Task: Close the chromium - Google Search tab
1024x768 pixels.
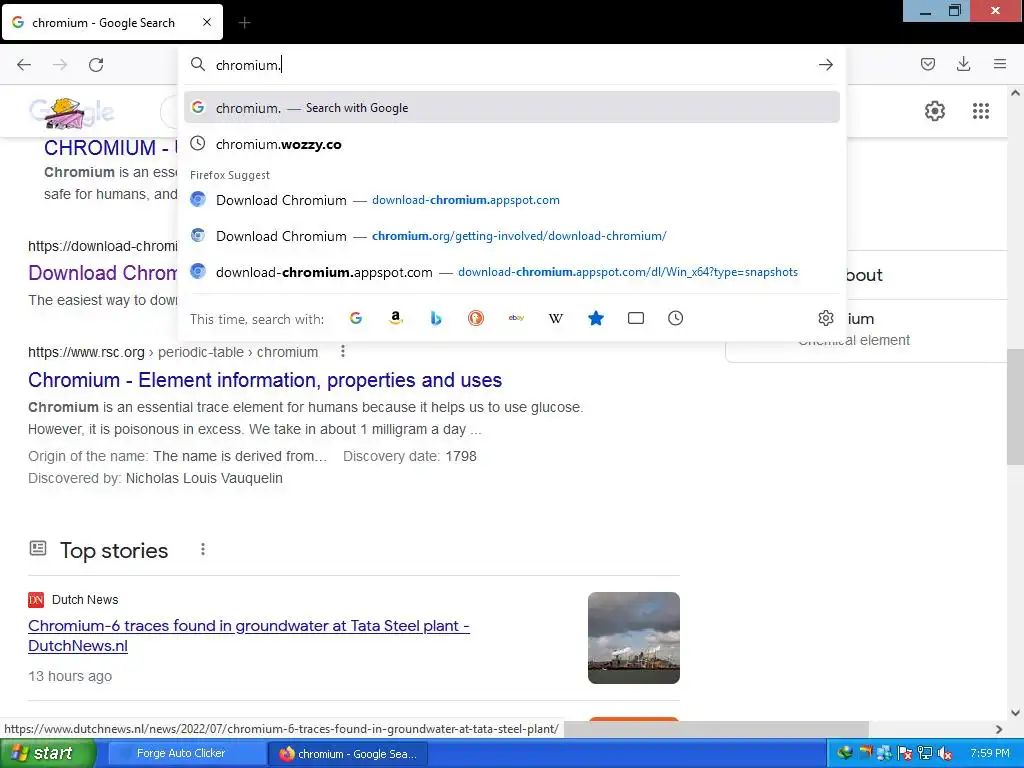Action: [x=206, y=22]
